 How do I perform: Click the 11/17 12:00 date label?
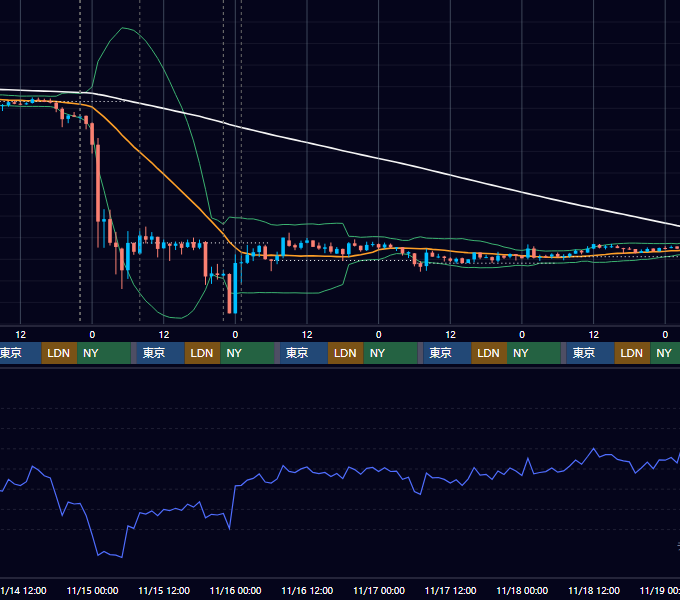[x=451, y=590]
